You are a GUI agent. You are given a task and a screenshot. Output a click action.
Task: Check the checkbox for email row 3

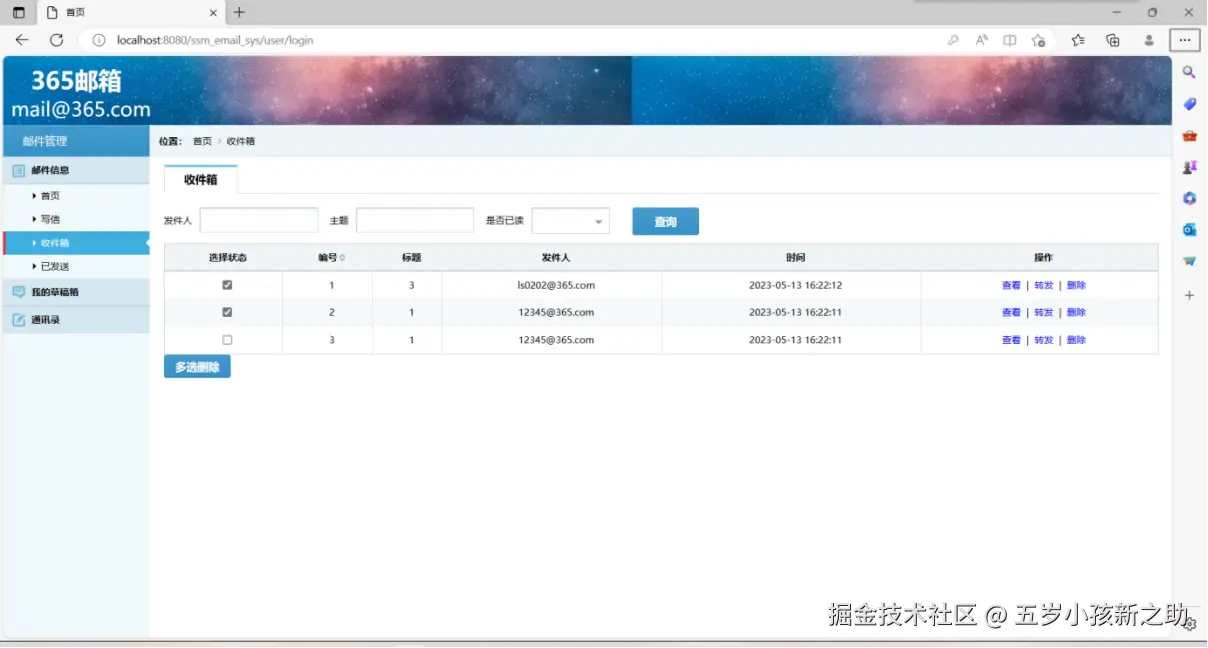click(x=227, y=339)
